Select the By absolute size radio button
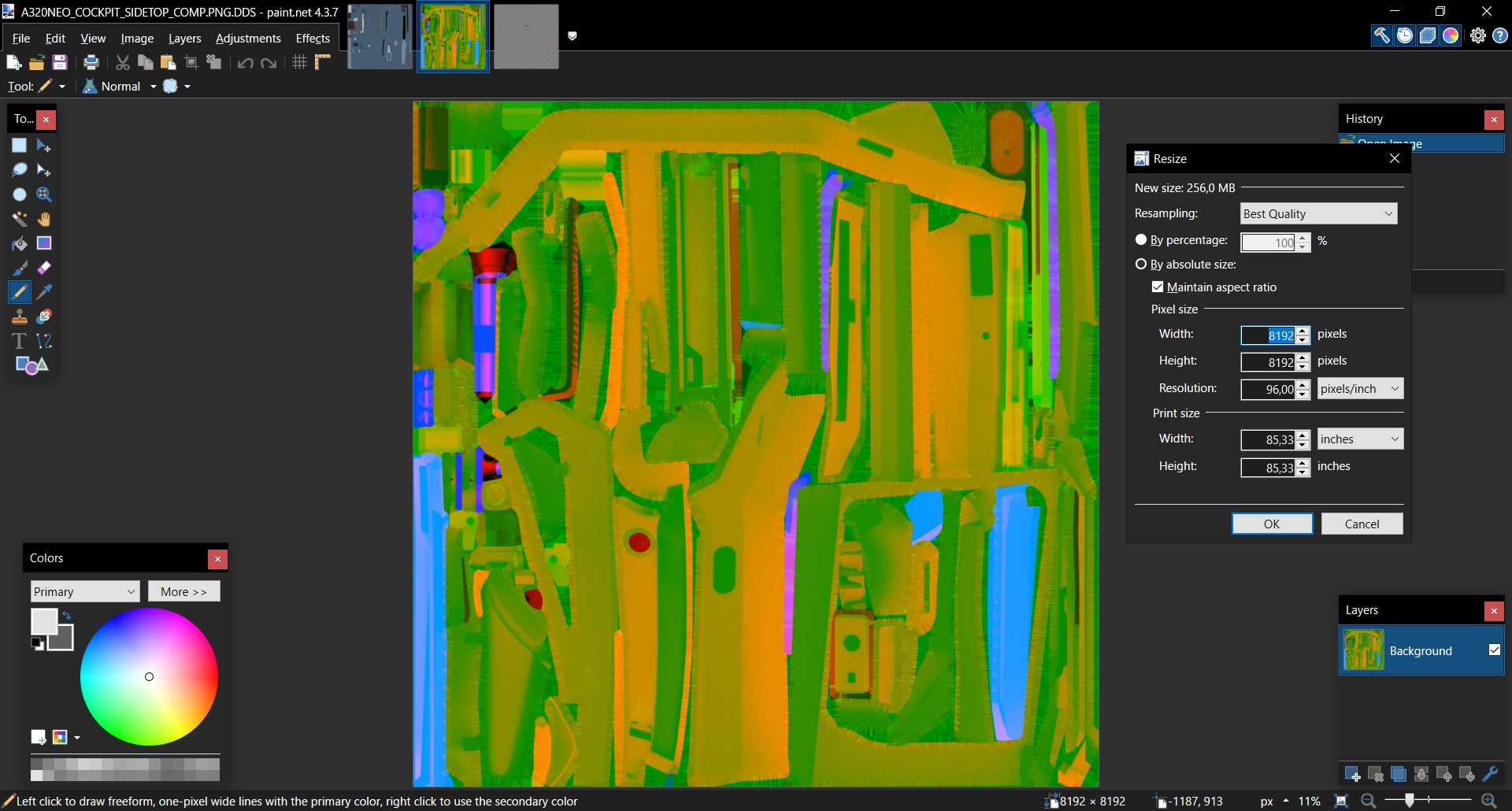Screen dimensions: 1512x811 pyautogui.click(x=1141, y=265)
